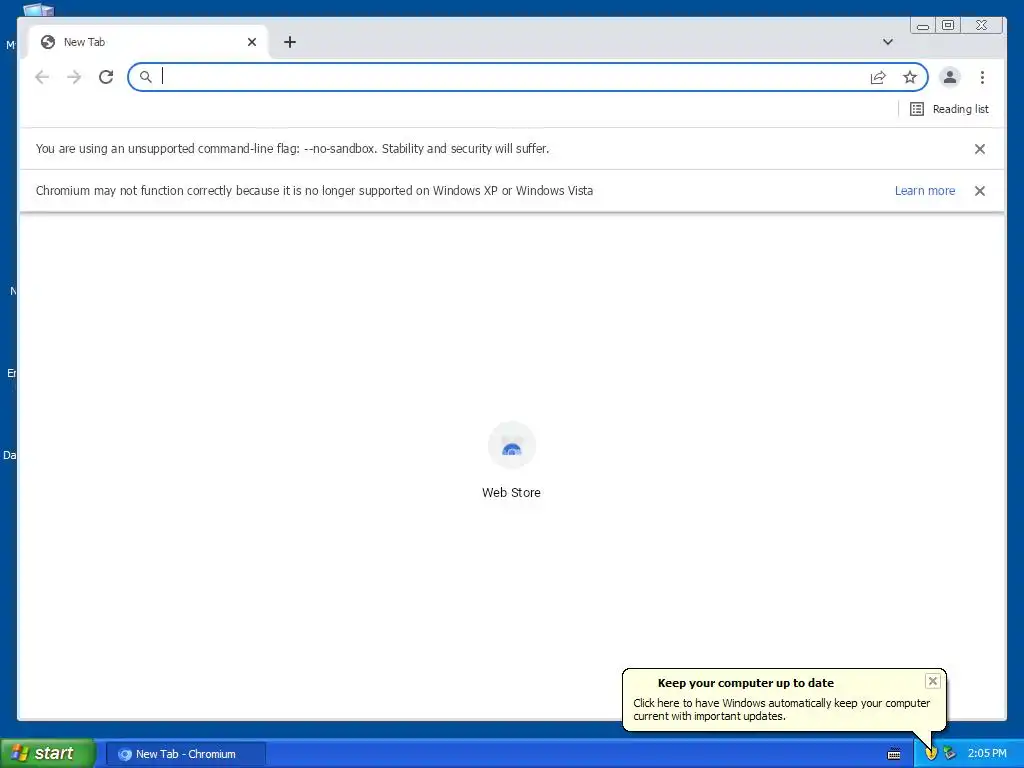Bookmark this tab with the star
Screen dimensions: 1024x768
[x=910, y=77]
